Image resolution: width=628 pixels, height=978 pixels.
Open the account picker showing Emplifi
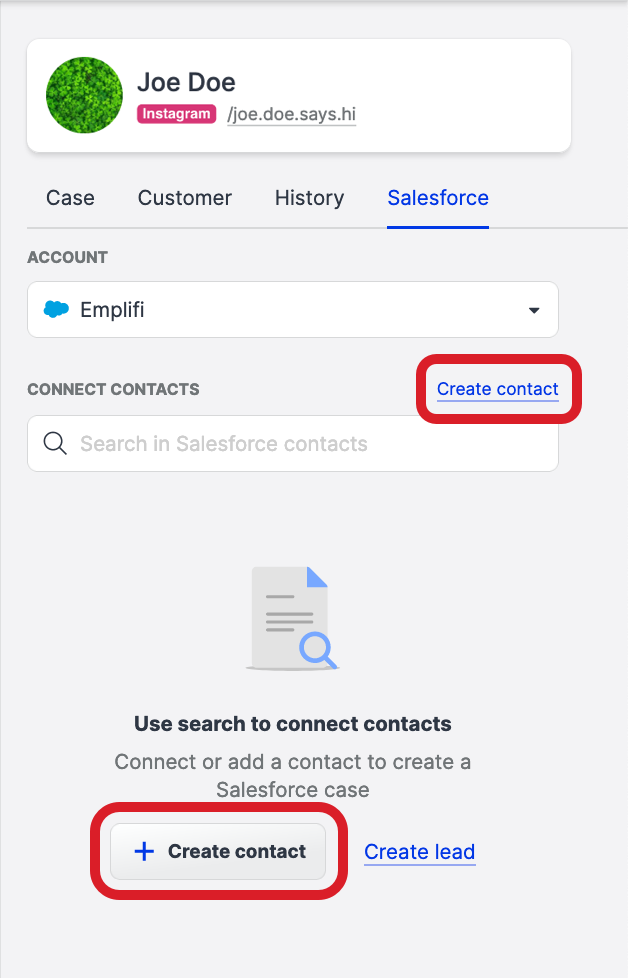pyautogui.click(x=292, y=309)
